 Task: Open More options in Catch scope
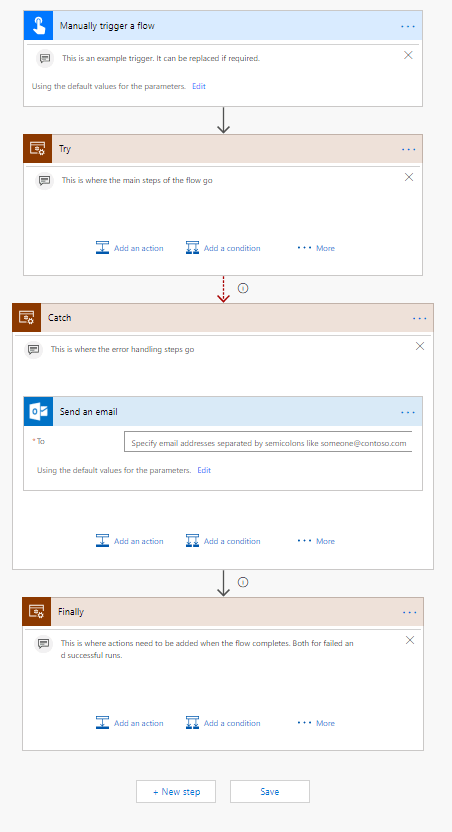point(316,541)
